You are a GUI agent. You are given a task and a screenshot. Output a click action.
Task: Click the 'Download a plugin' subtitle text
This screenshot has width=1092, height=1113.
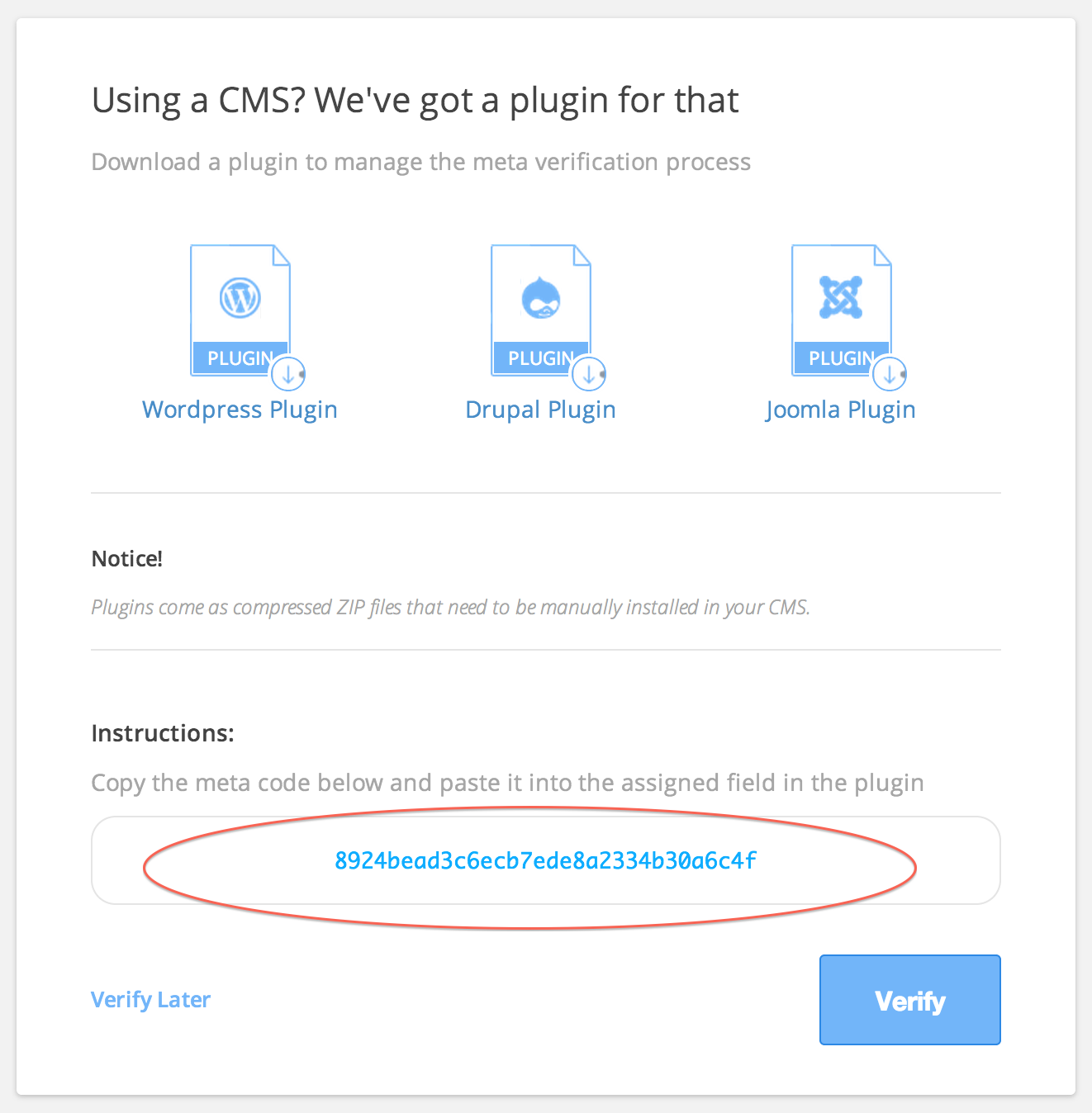click(421, 163)
